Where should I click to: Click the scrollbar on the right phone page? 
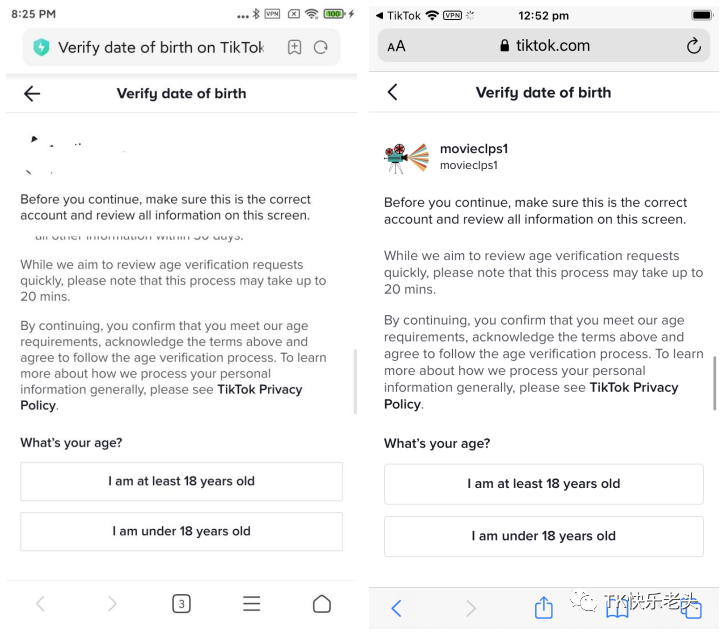(714, 380)
